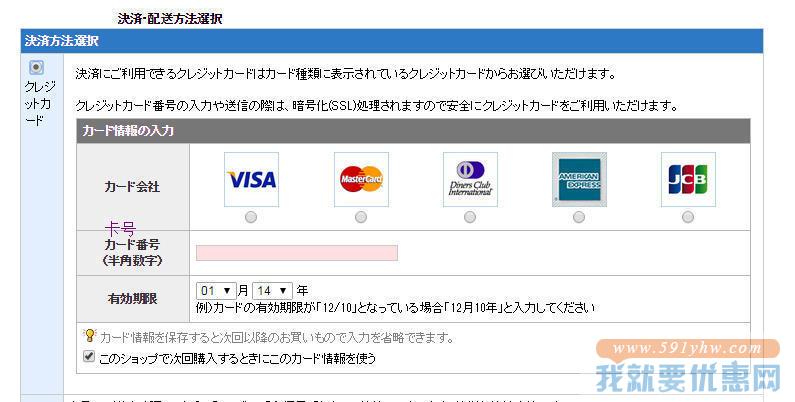Click the SSL encryption notice sentence
Screen dimensions: 795x402
tap(377, 106)
